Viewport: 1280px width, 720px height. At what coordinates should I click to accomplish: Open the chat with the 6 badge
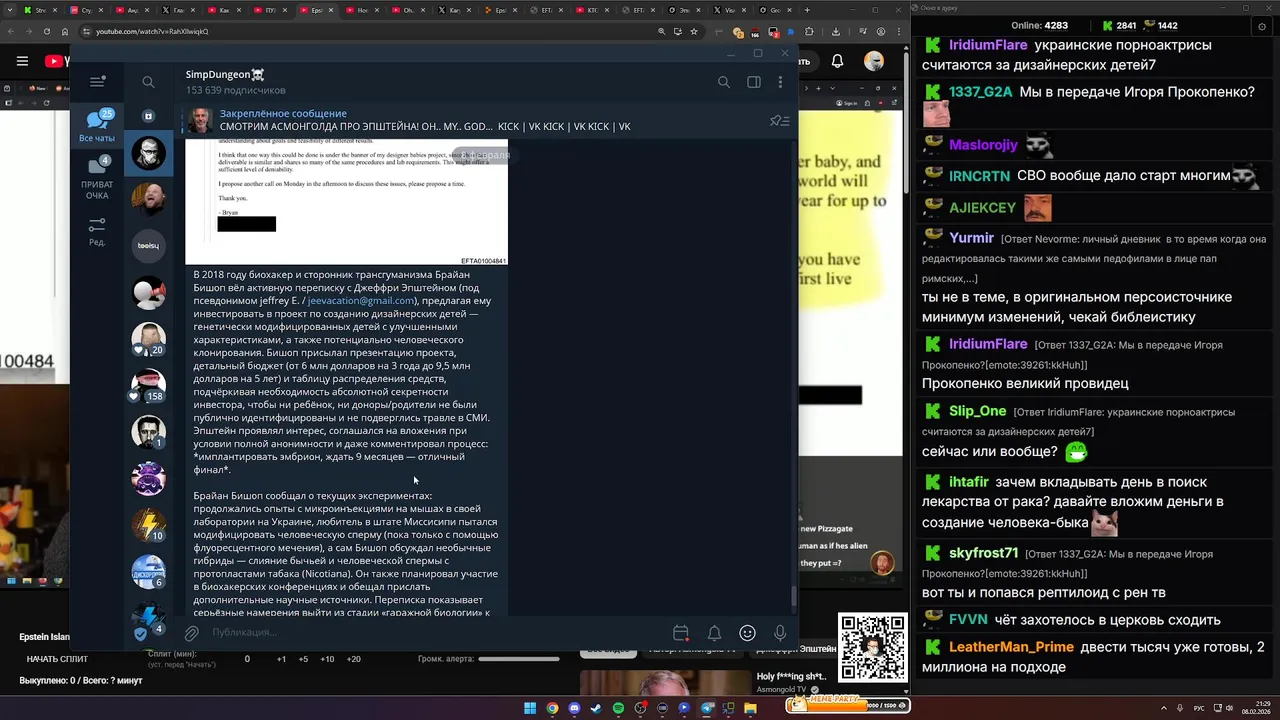click(x=149, y=571)
